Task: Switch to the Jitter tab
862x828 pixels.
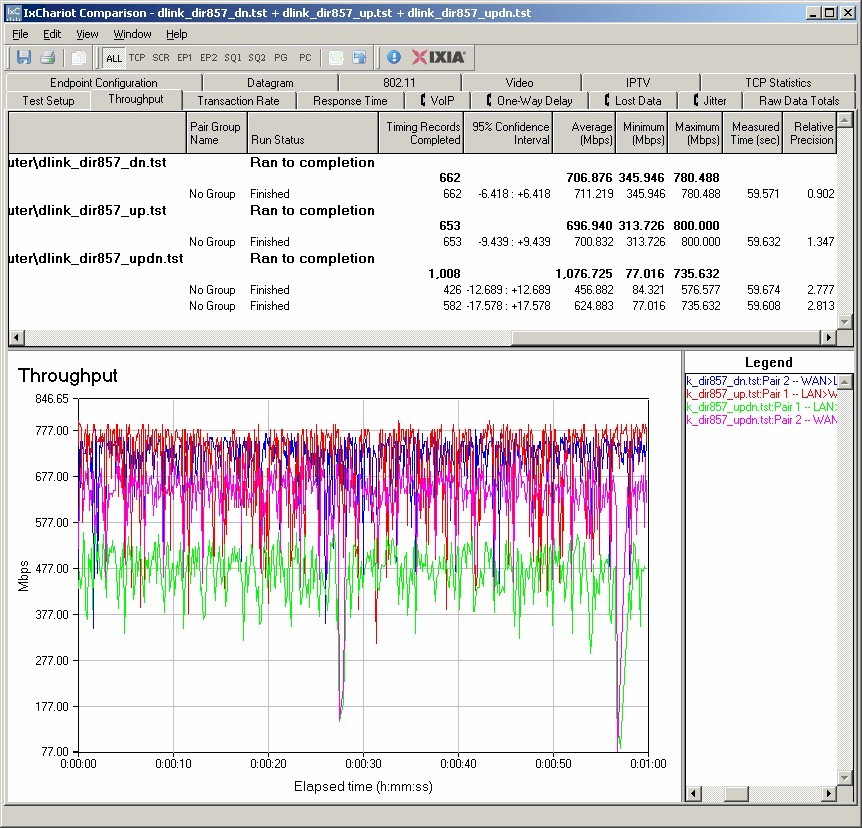Action: (710, 101)
